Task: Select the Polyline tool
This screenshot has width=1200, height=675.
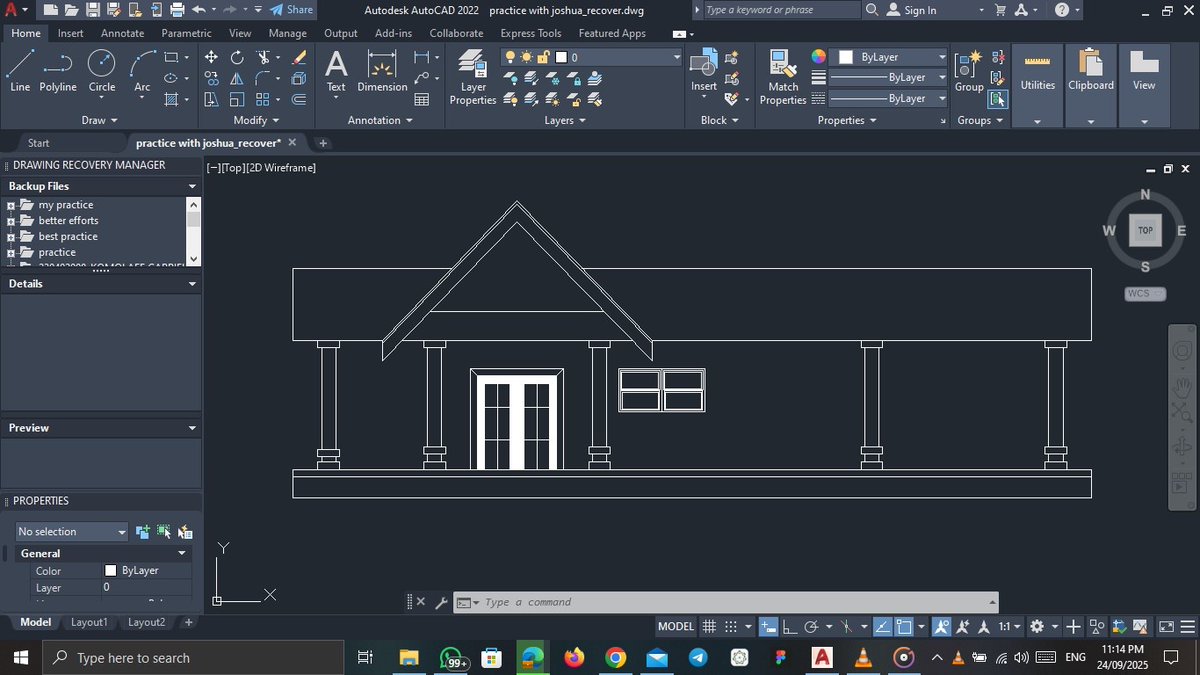Action: point(58,70)
